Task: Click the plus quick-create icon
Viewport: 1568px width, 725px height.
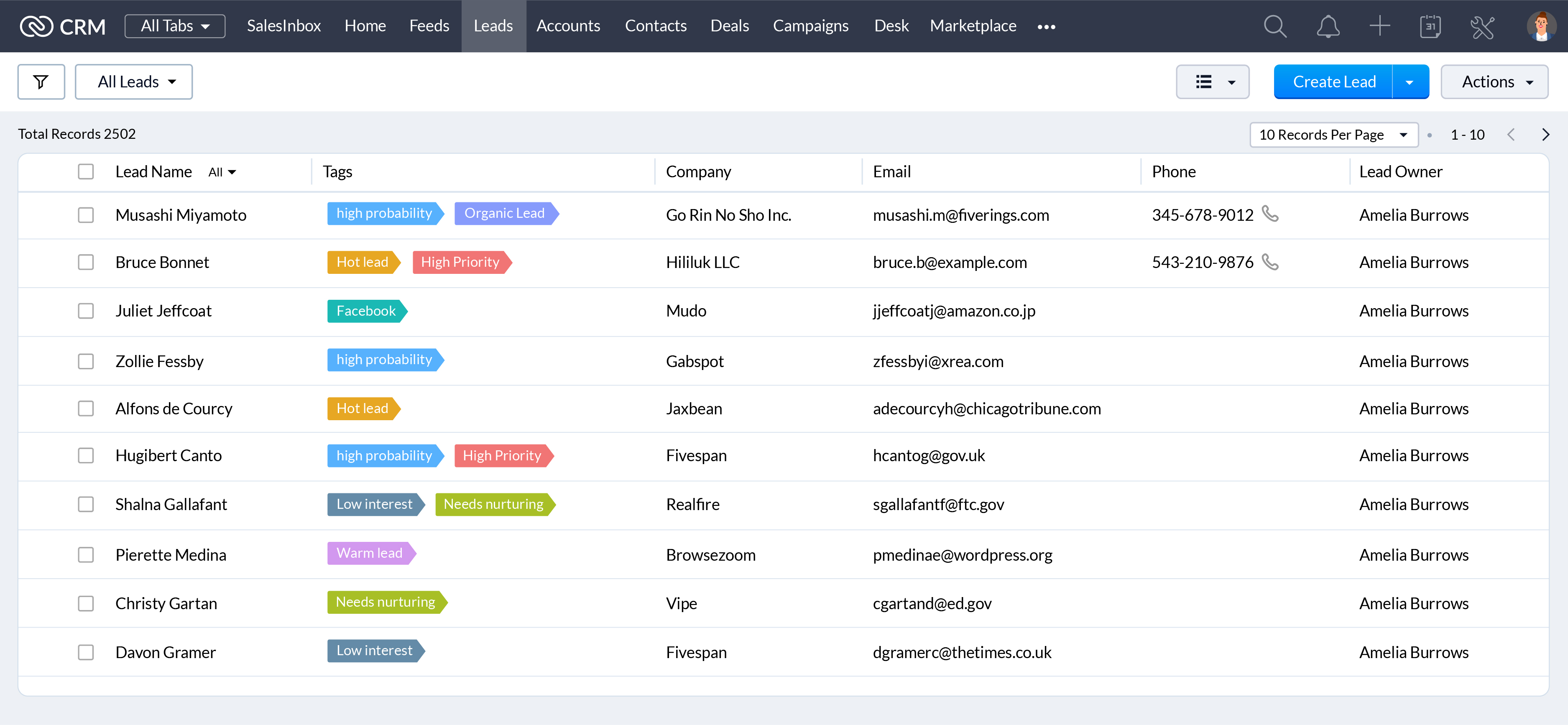Action: click(1379, 26)
